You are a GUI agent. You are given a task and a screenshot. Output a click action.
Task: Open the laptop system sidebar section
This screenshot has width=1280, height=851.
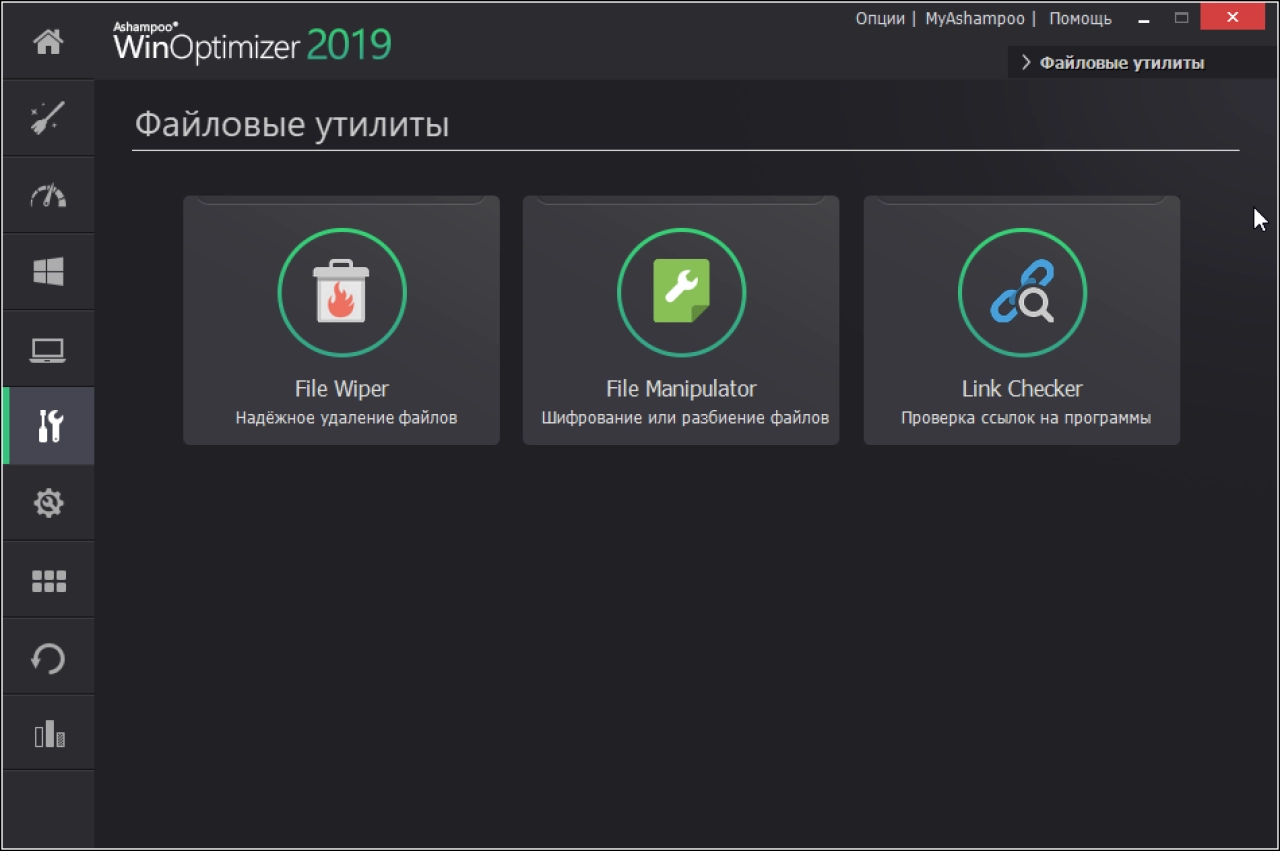point(48,349)
